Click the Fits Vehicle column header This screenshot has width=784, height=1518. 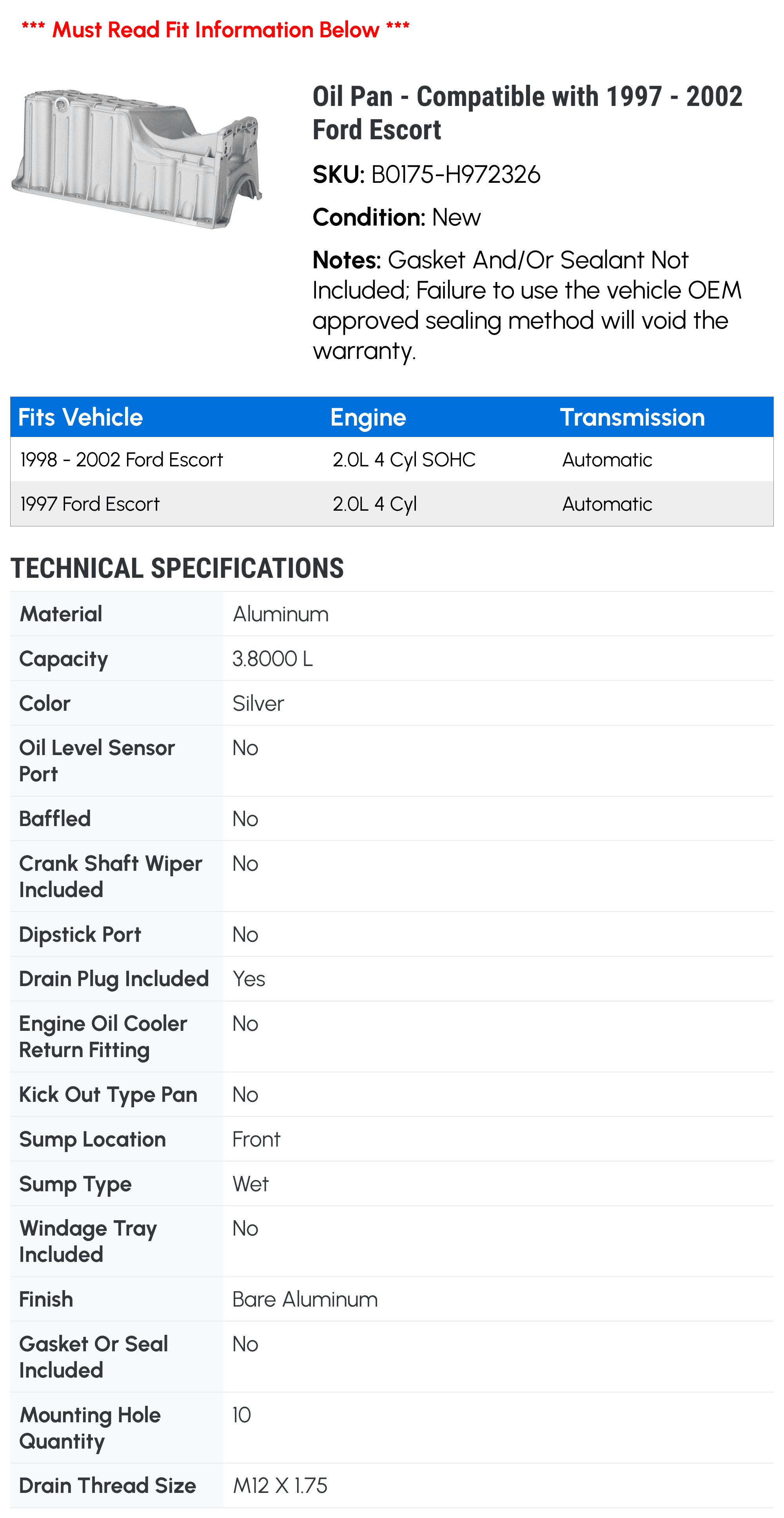pyautogui.click(x=81, y=417)
